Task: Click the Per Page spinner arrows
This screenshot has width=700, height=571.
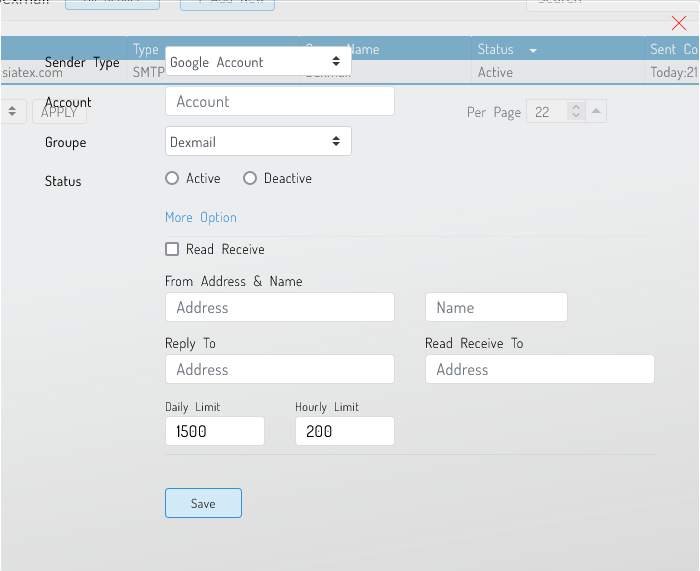Action: coord(575,112)
